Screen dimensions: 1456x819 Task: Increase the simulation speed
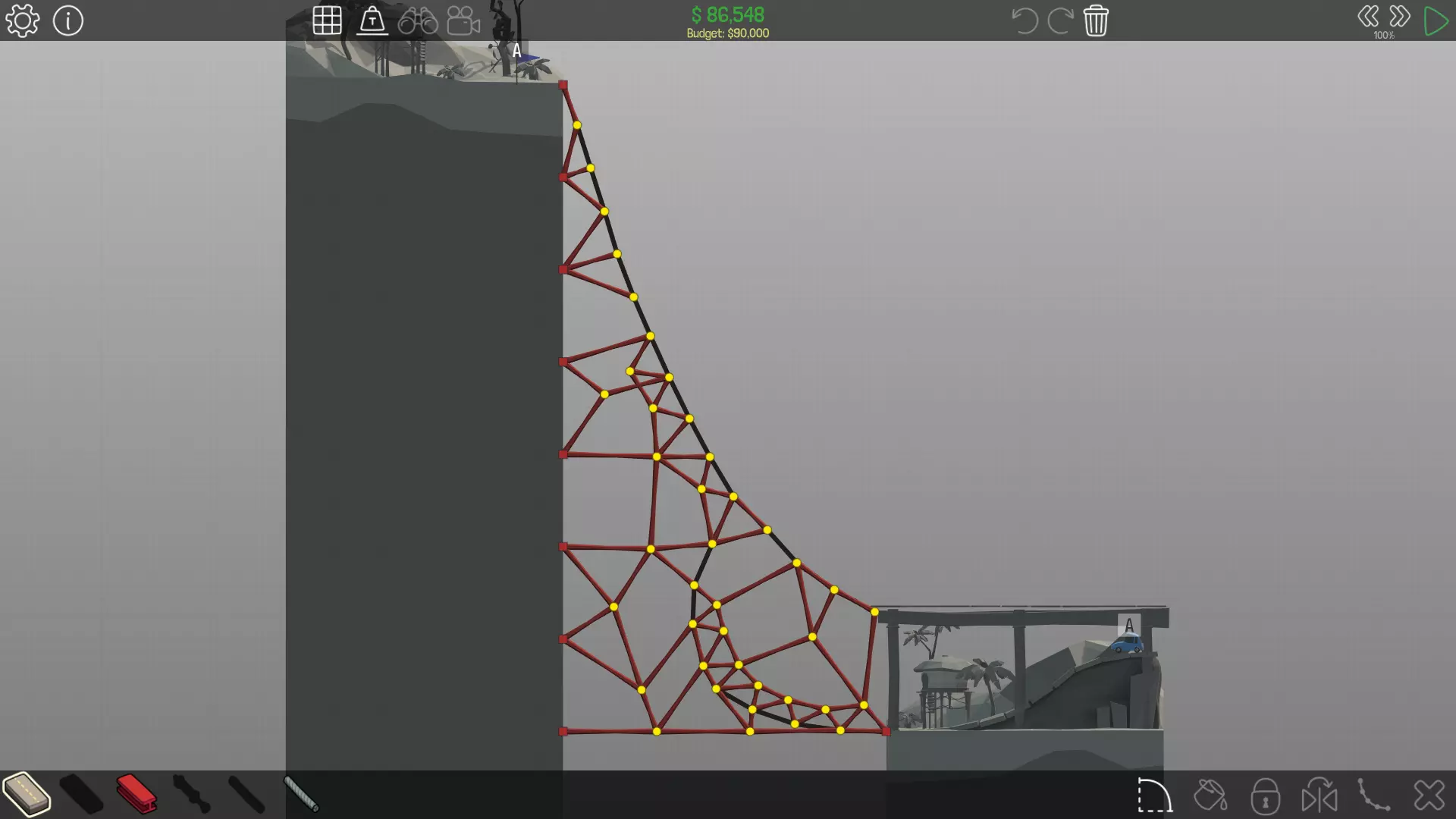(1400, 17)
